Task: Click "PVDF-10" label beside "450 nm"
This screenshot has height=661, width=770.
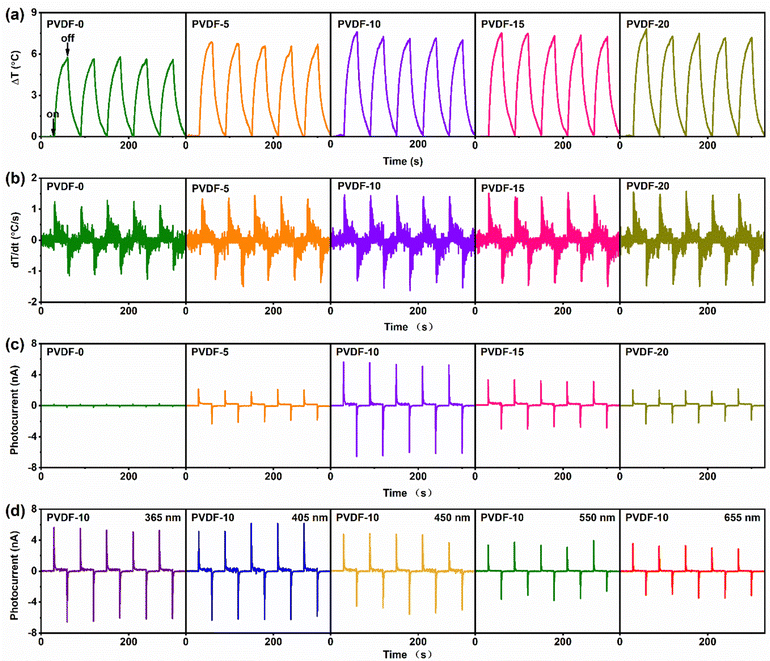Action: 358,518
